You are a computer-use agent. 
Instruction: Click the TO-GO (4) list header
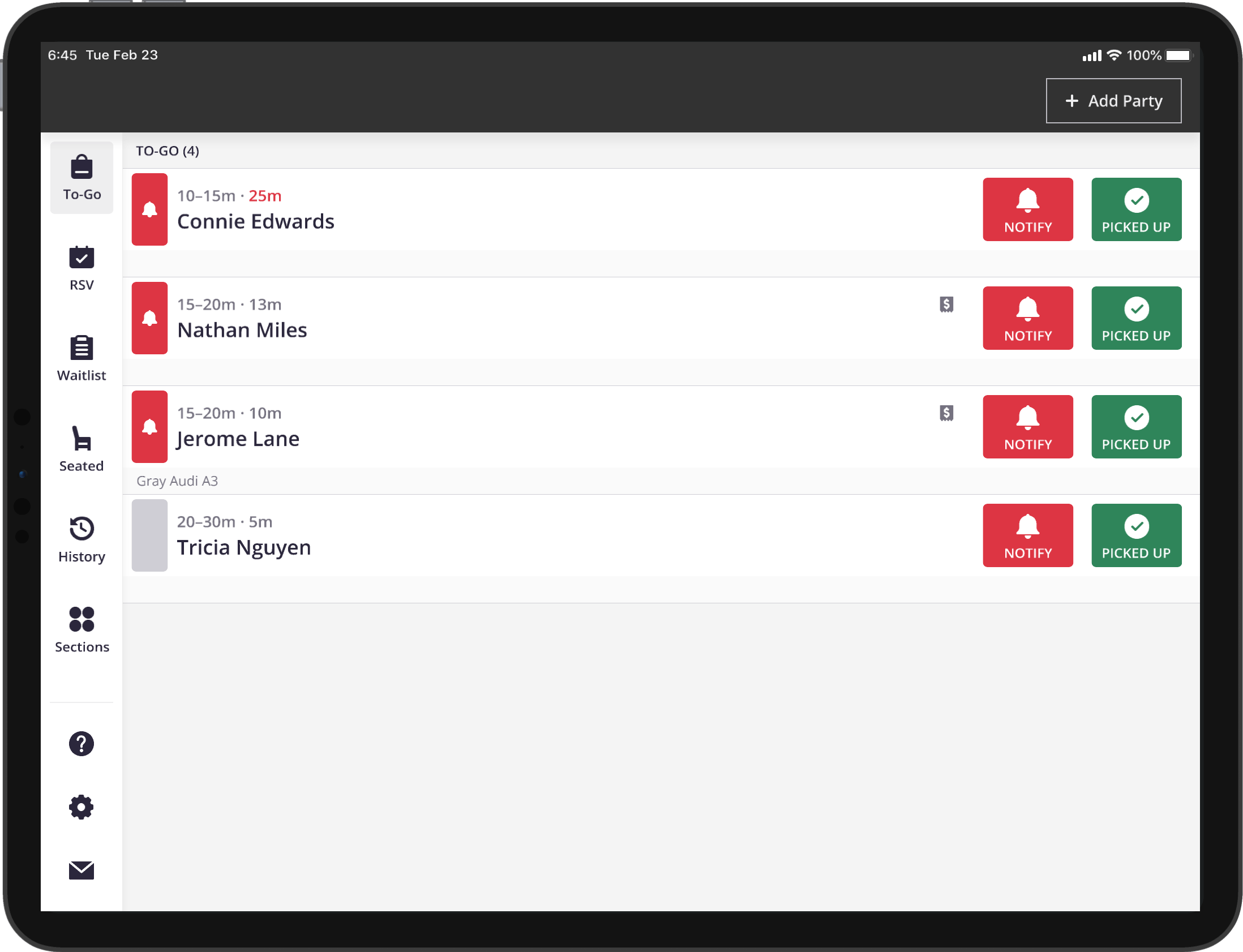point(168,151)
